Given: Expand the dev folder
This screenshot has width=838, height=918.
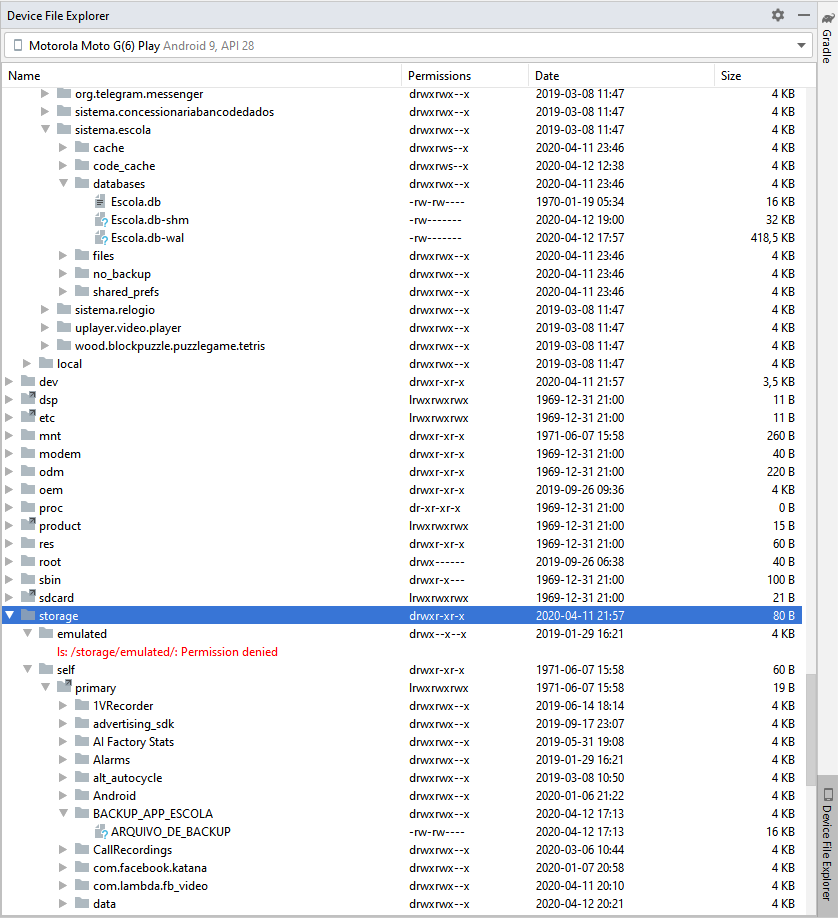Looking at the screenshot, I should 9,382.
